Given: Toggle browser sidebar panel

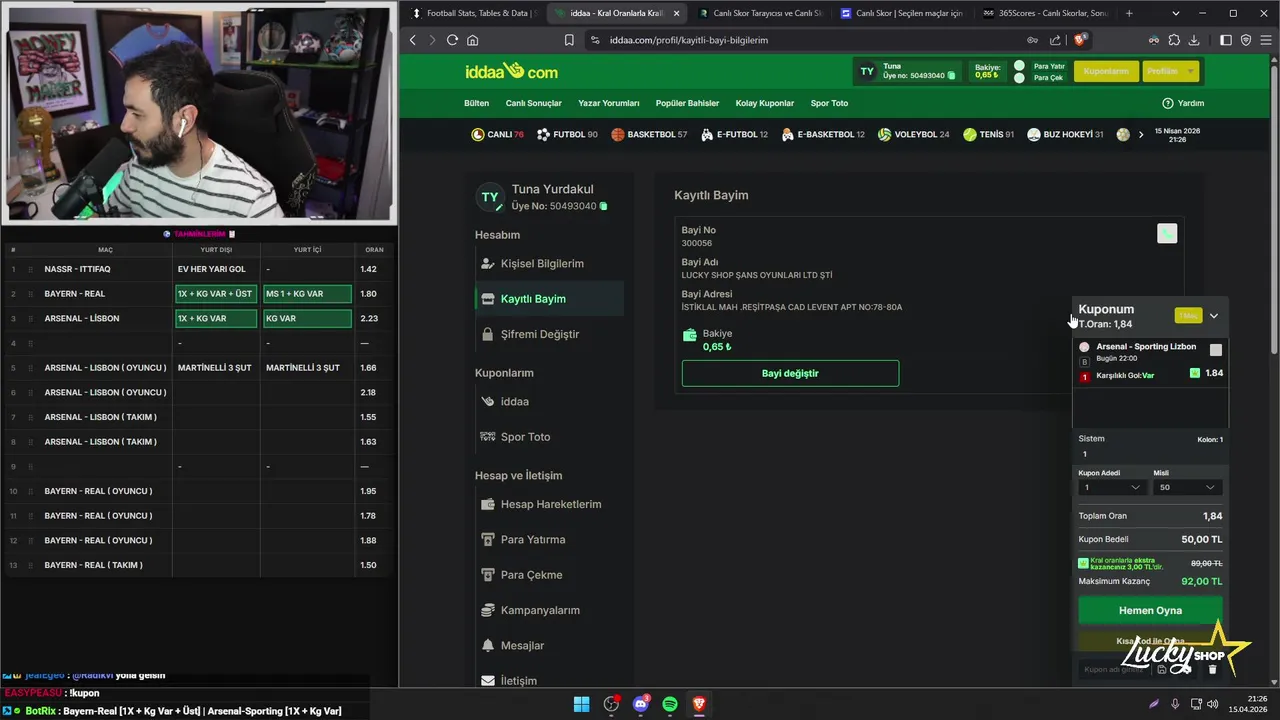Looking at the screenshot, I should (x=1226, y=40).
